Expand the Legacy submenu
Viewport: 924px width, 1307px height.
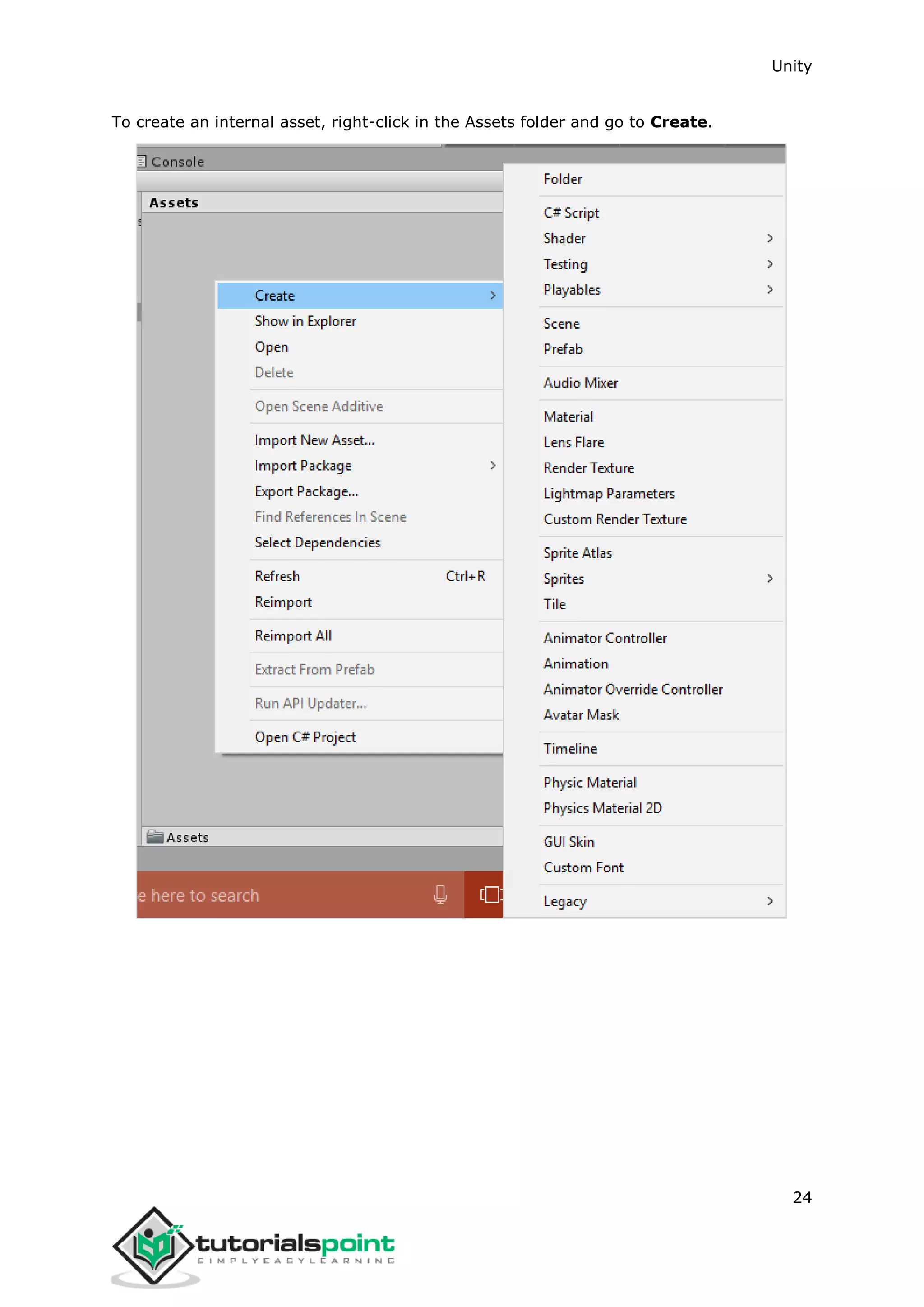pos(769,901)
